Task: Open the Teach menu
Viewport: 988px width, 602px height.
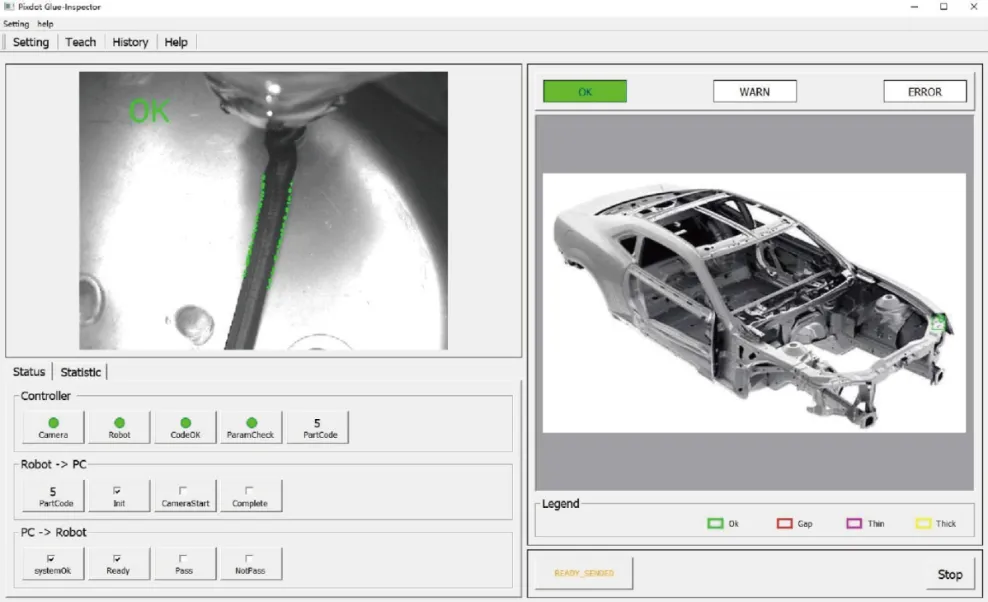Action: (81, 42)
